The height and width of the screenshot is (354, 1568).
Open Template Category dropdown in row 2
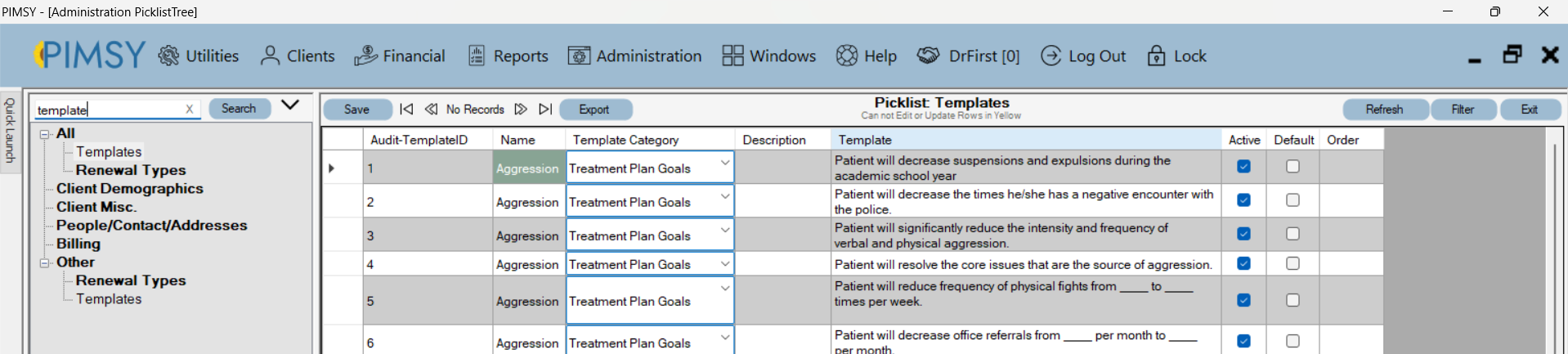click(724, 196)
